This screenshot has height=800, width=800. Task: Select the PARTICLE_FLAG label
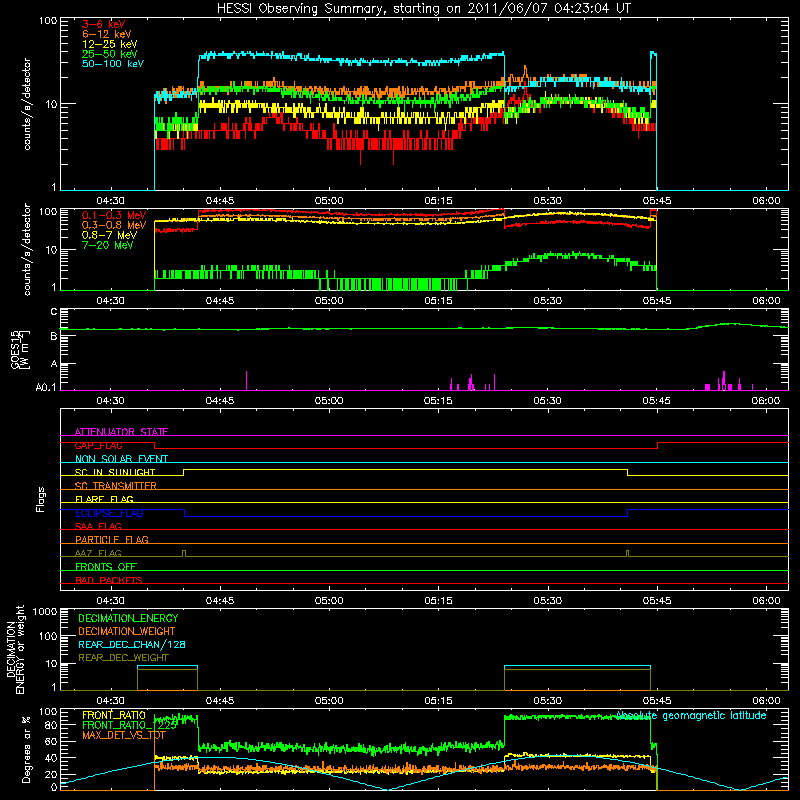[x=112, y=539]
